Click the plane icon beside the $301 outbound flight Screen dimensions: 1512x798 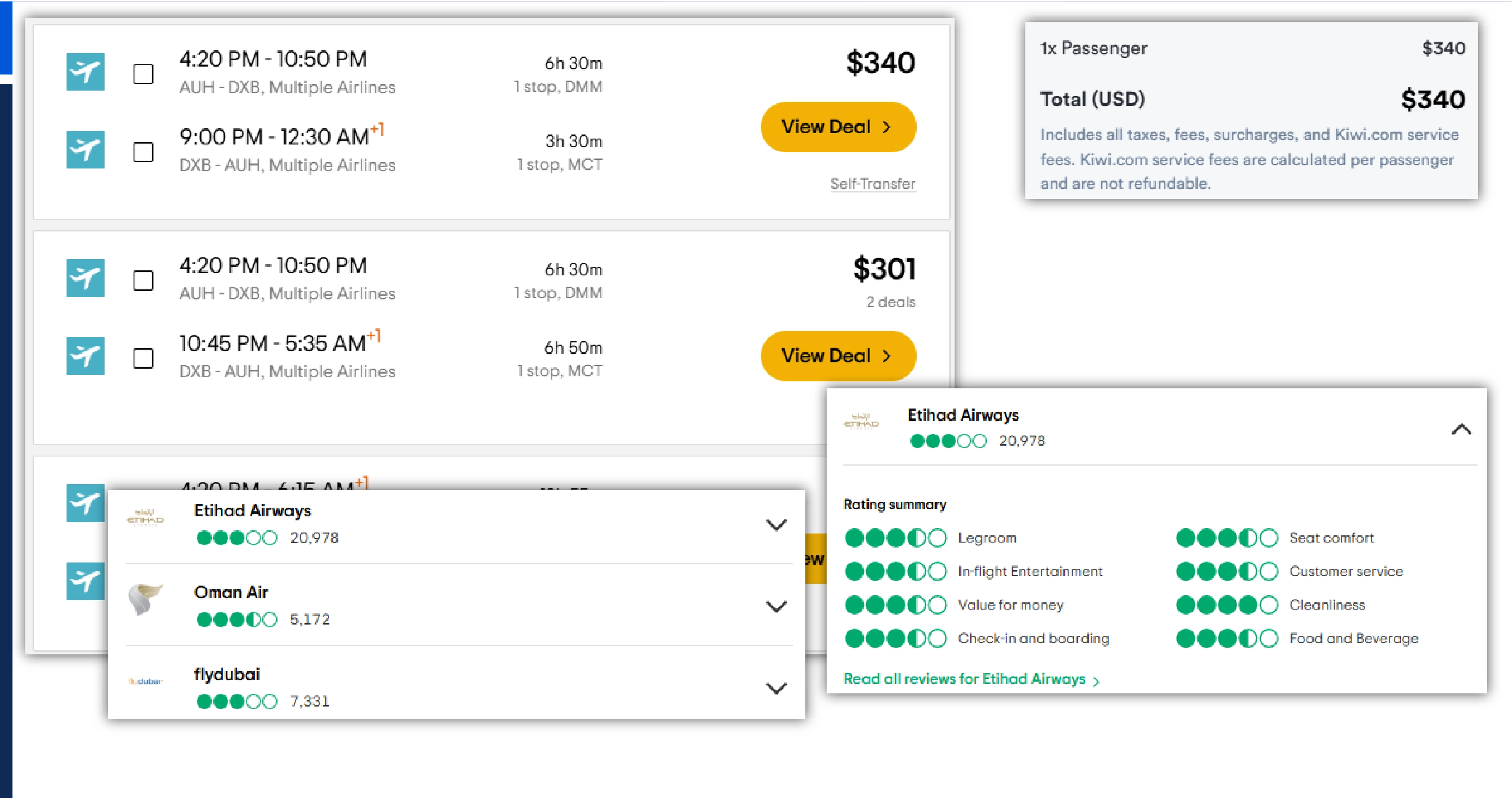pyautogui.click(x=85, y=278)
